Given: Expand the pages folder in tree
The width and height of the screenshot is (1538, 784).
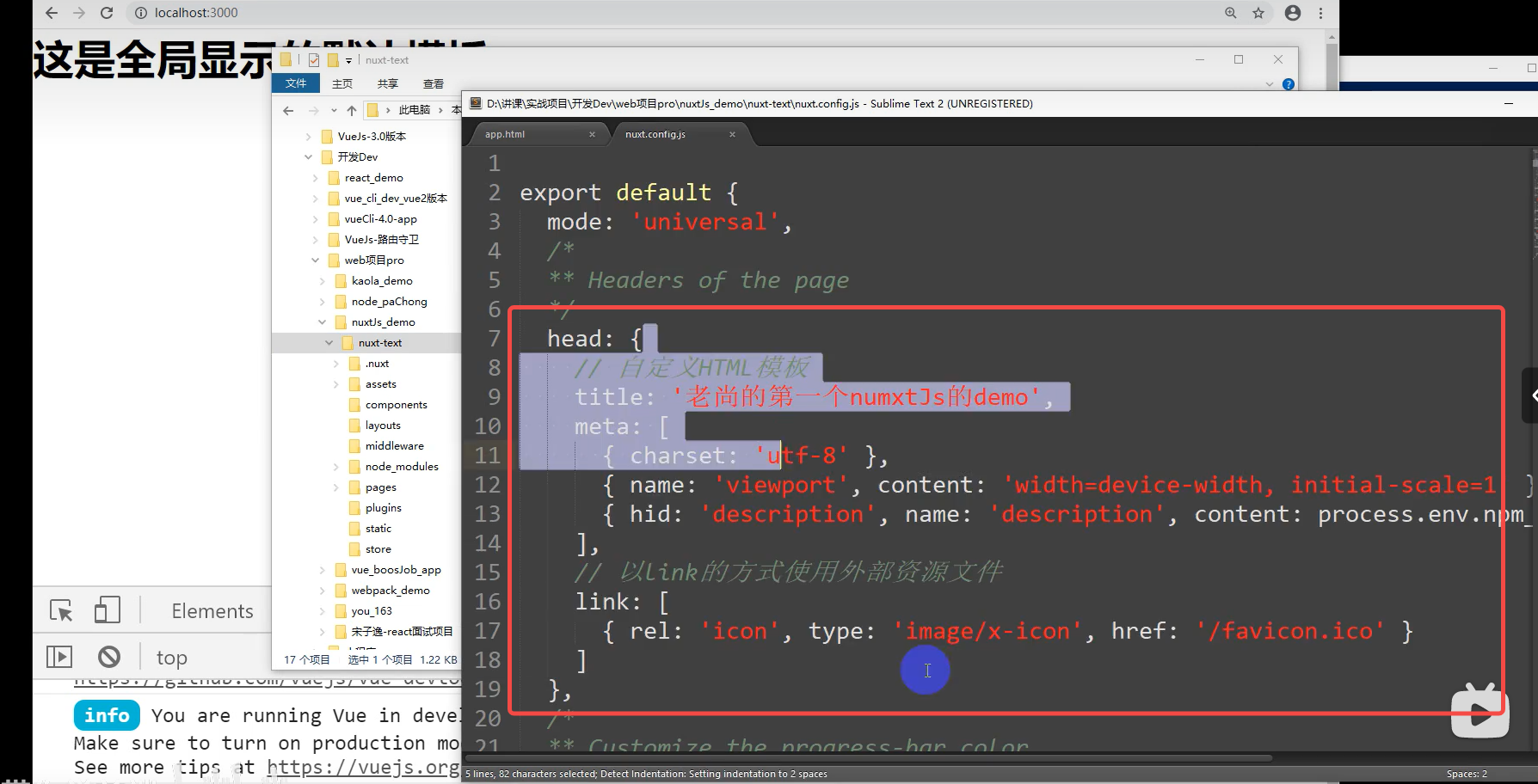Looking at the screenshot, I should pos(336,487).
